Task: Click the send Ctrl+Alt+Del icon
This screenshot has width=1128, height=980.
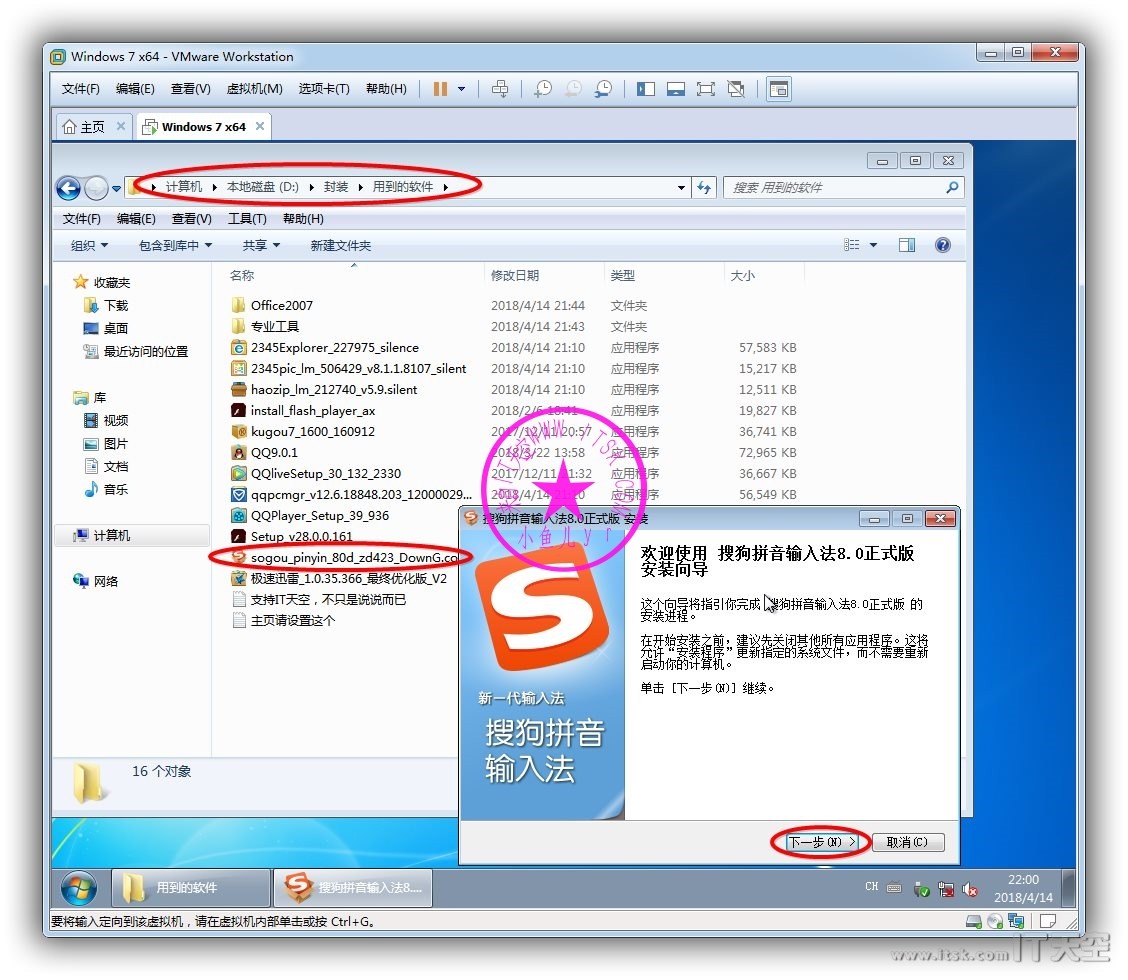Action: click(x=500, y=89)
